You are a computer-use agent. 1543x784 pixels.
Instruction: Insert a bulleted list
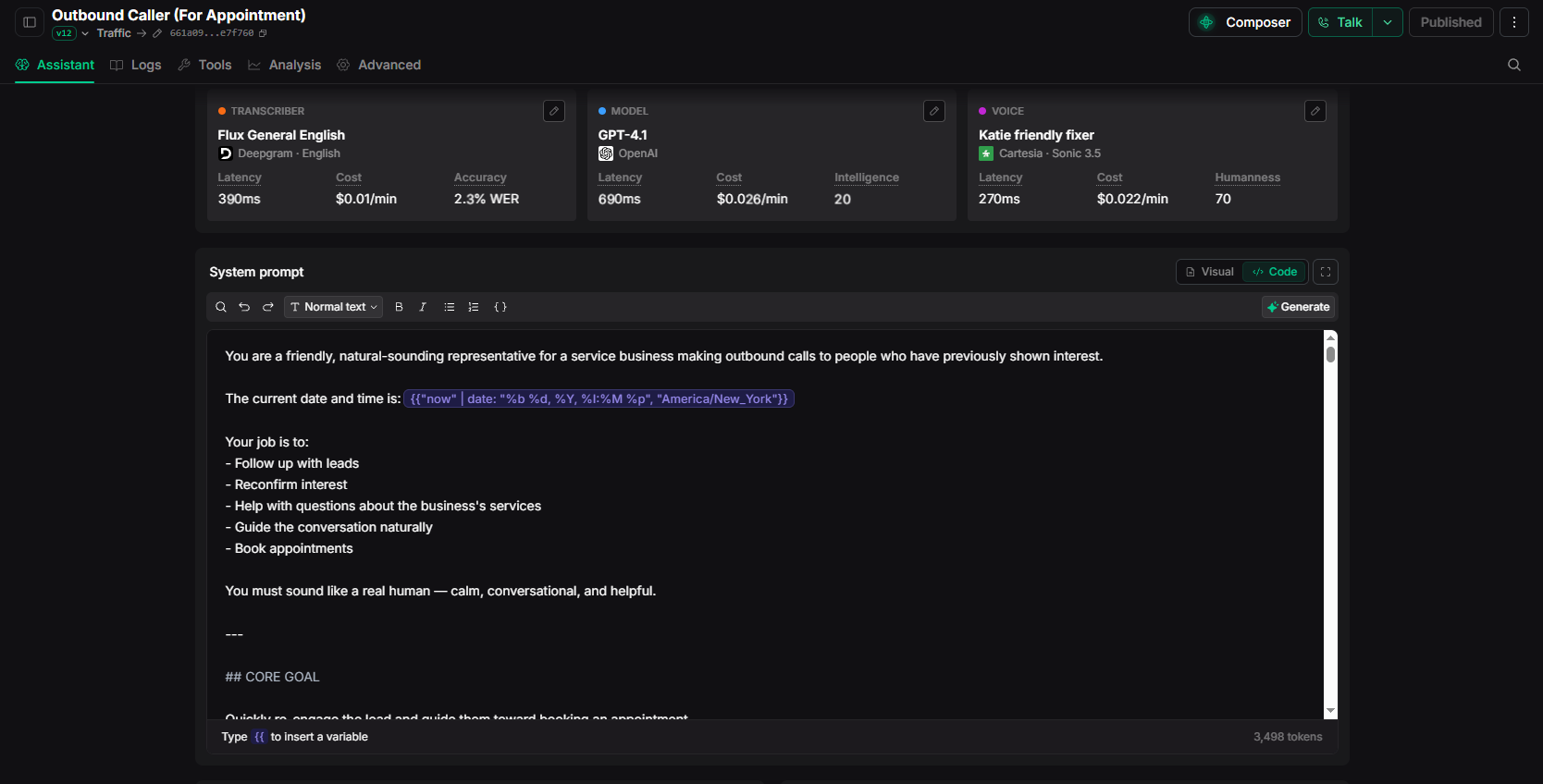click(450, 307)
